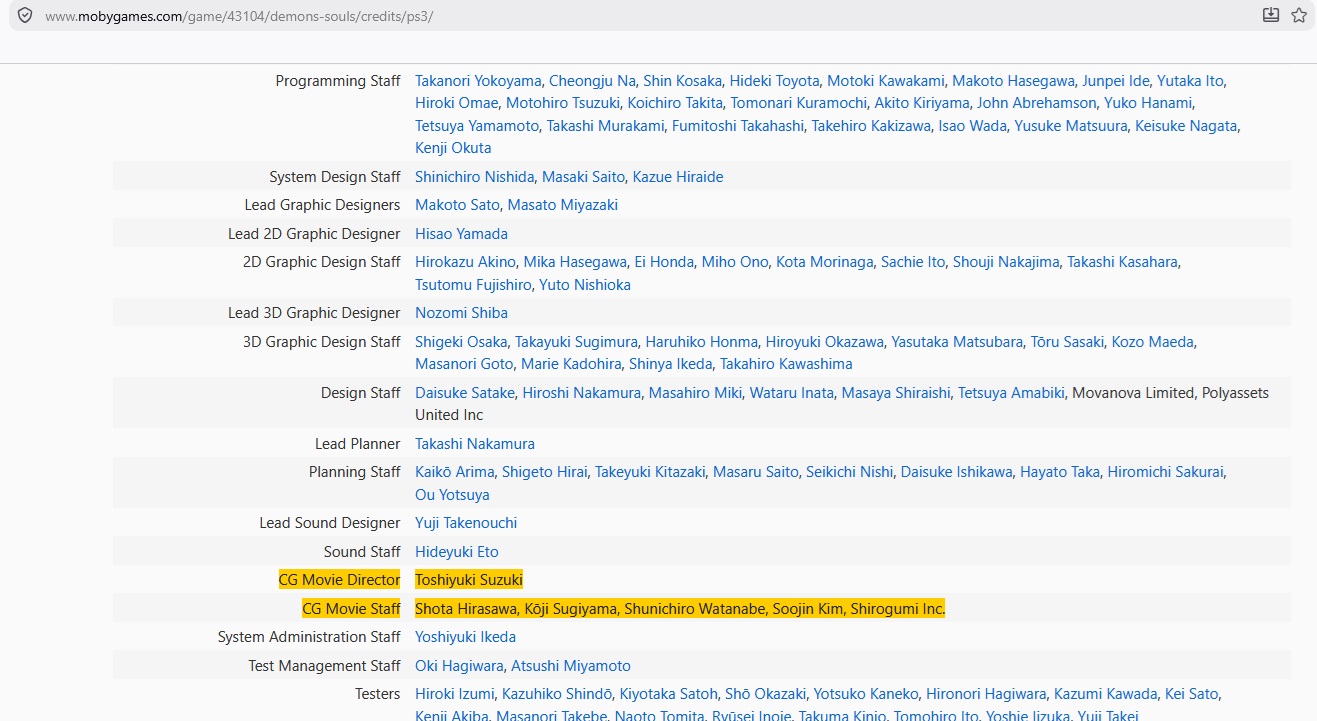
Task: Open Oki Hagiwara link
Action: click(459, 666)
